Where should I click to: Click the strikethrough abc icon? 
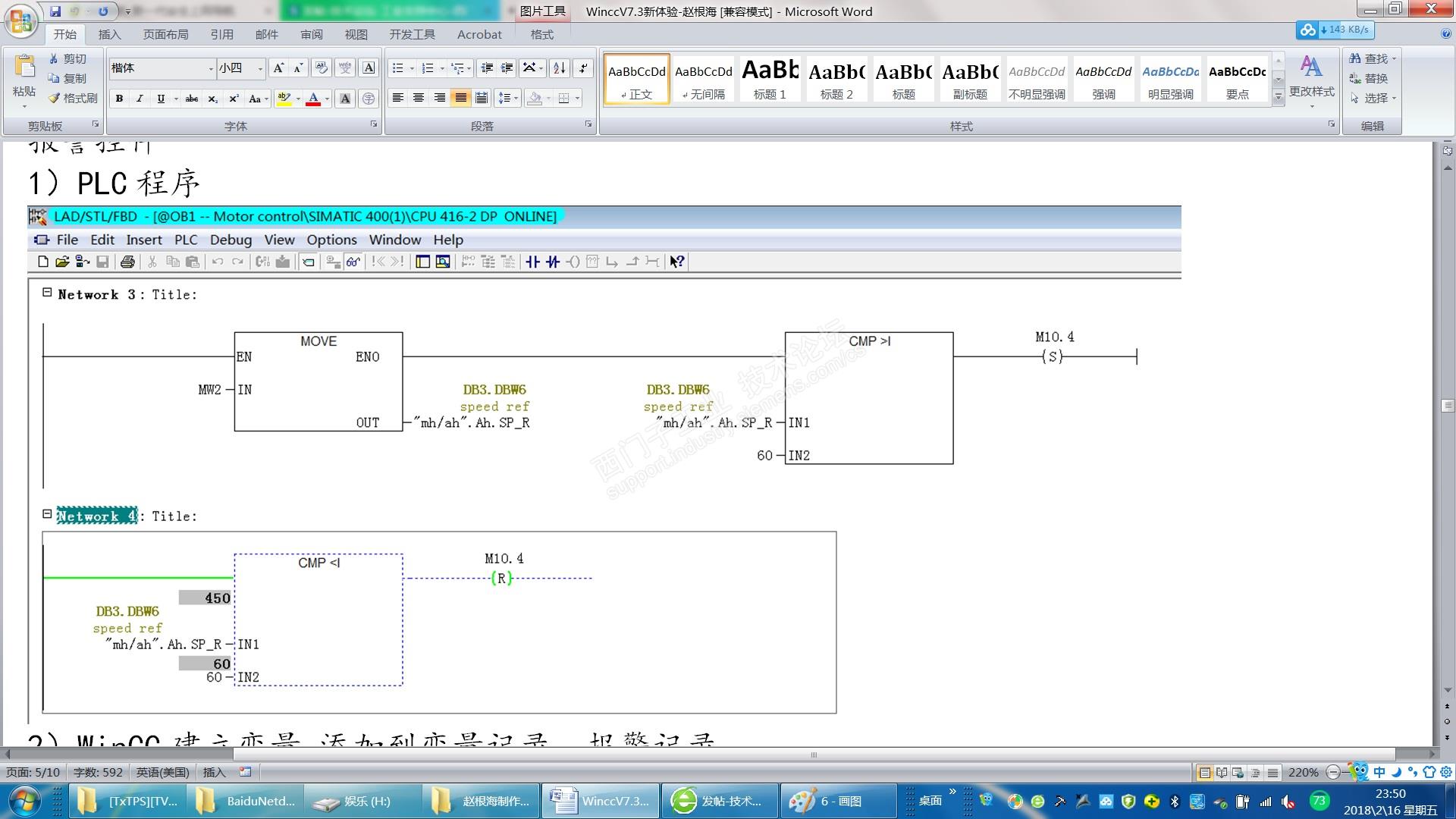[192, 99]
